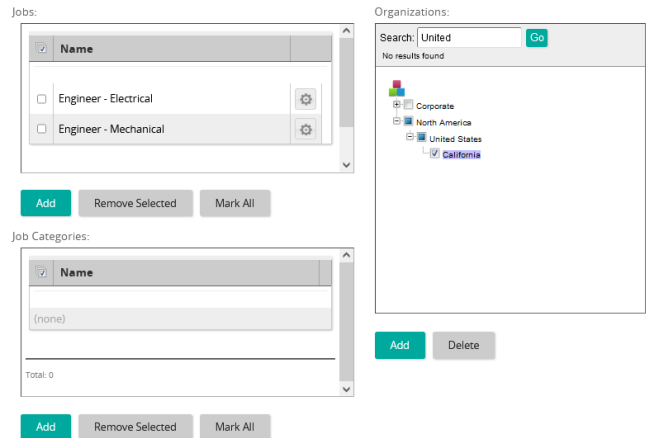This screenshot has width=650, height=438.
Task: Click the Engineer - Electrical job name
Action: pos(105,99)
